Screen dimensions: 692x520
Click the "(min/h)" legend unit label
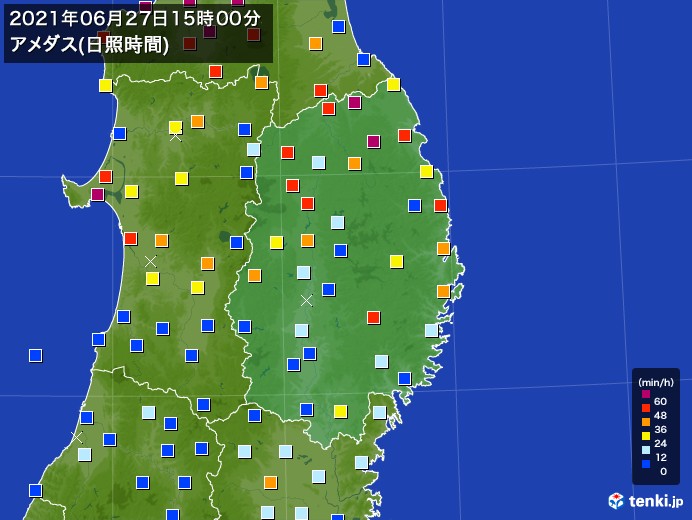click(x=656, y=382)
